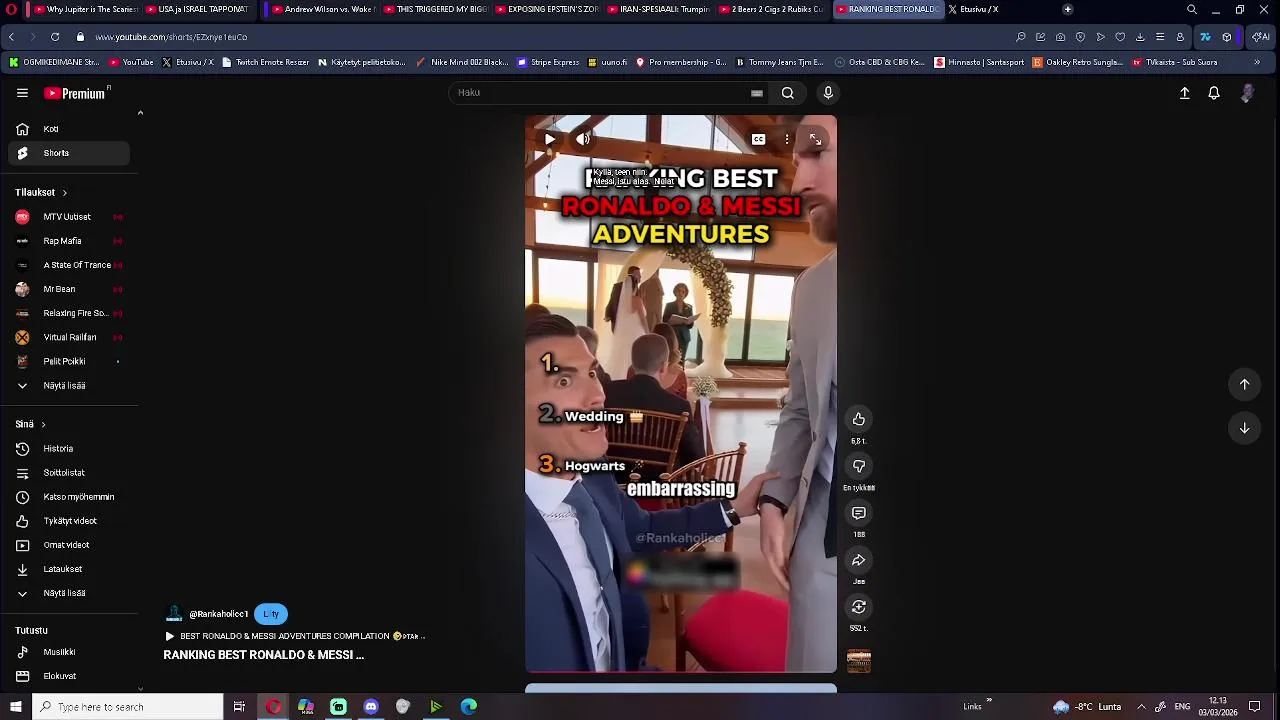Viewport: 1280px width, 720px height.
Task: Mute the Short's volume
Action: [583, 139]
